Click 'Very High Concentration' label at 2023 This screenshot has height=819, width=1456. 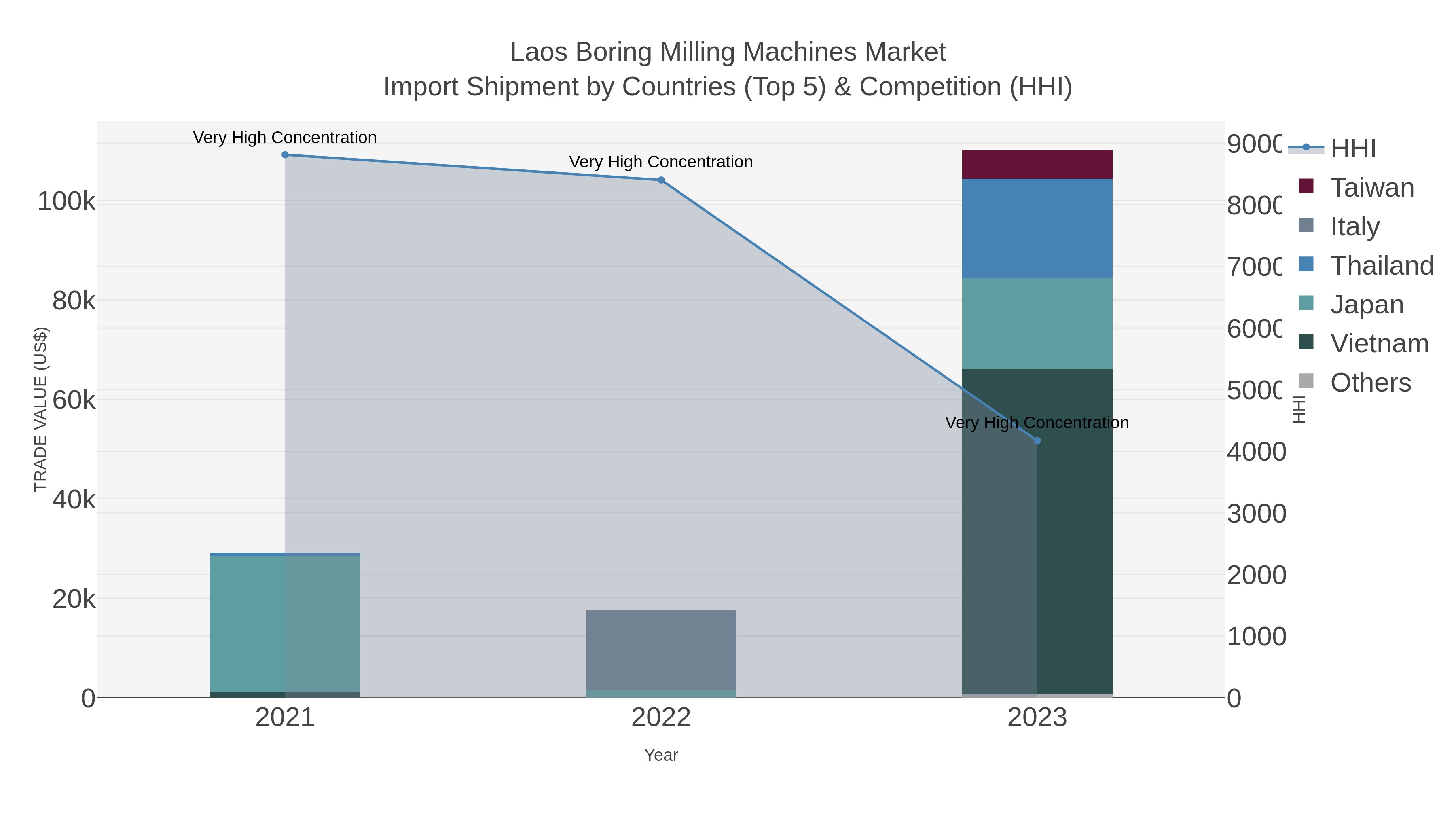(1037, 423)
